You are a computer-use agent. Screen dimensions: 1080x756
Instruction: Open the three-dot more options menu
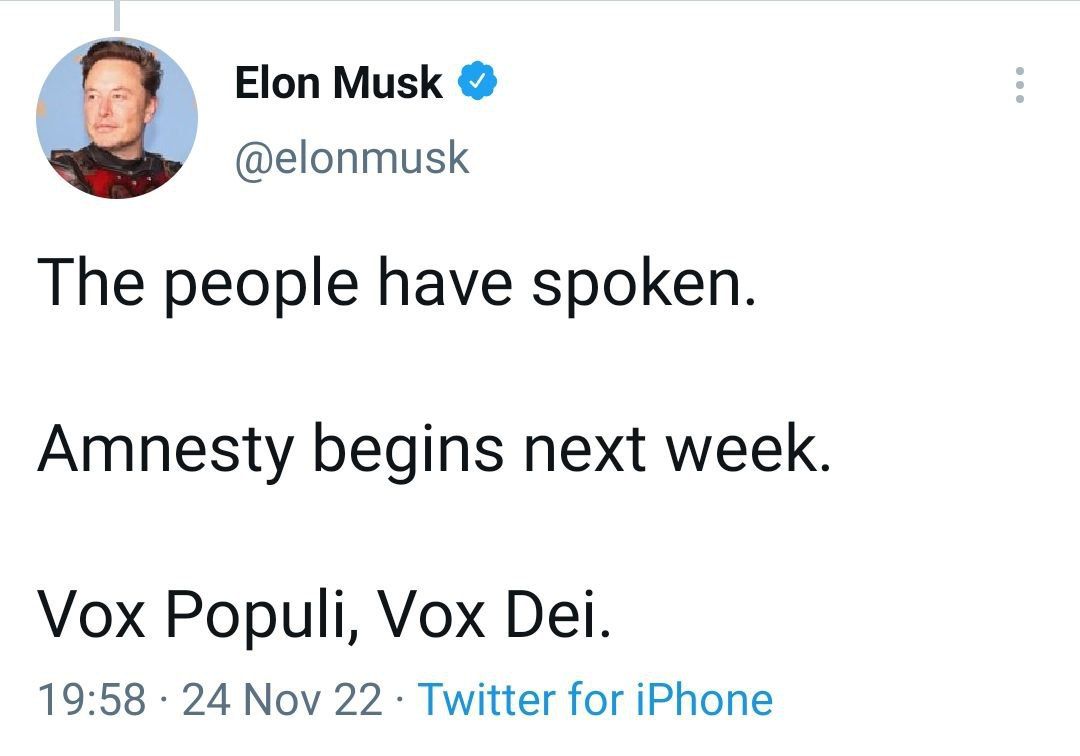click(1019, 86)
